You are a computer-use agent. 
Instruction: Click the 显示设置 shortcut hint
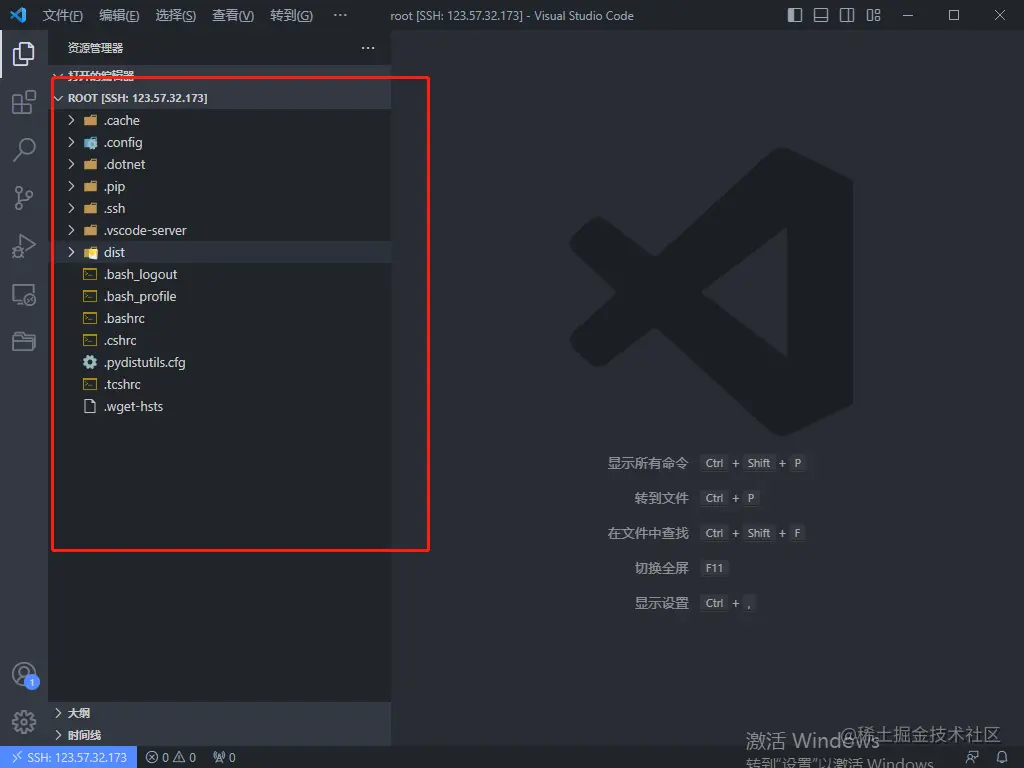click(696, 603)
